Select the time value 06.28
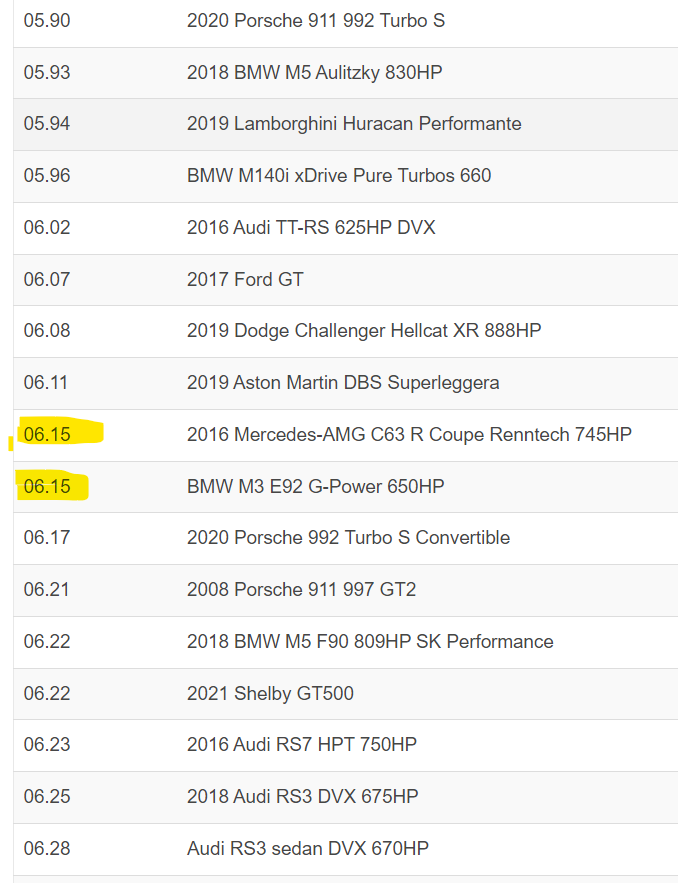This screenshot has height=883, width=678. (47, 849)
